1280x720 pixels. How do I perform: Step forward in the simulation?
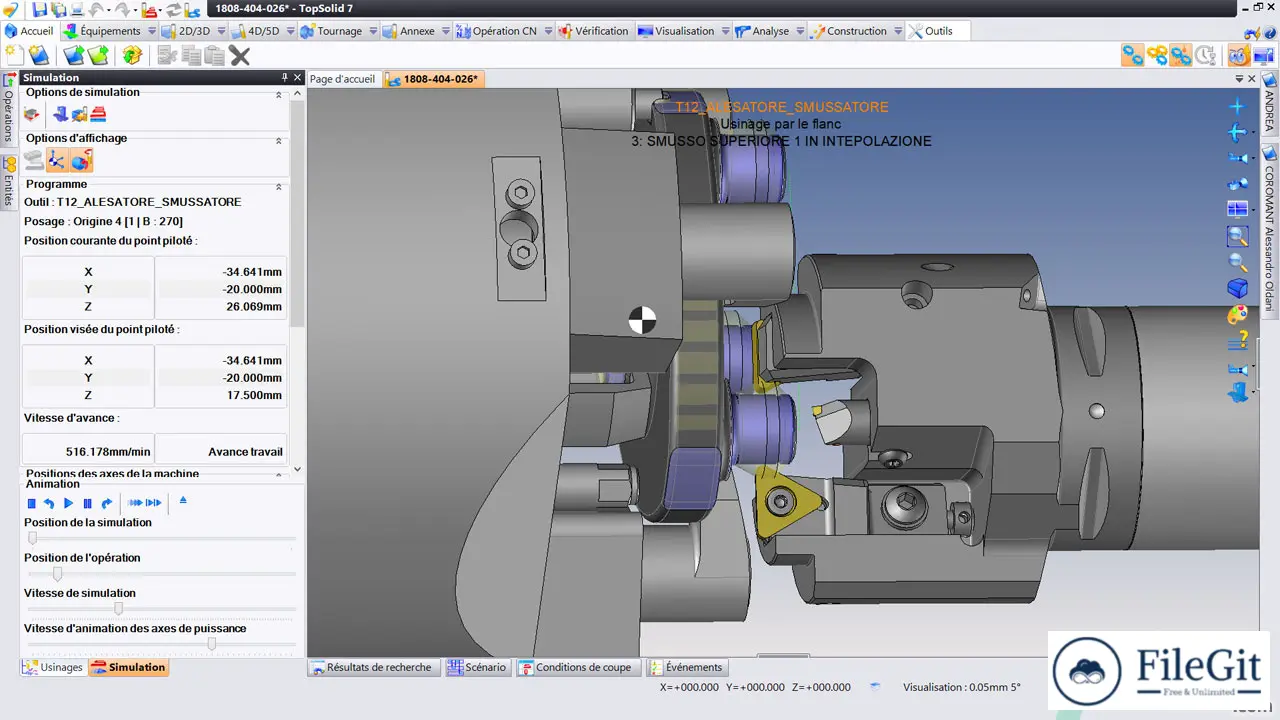point(106,503)
